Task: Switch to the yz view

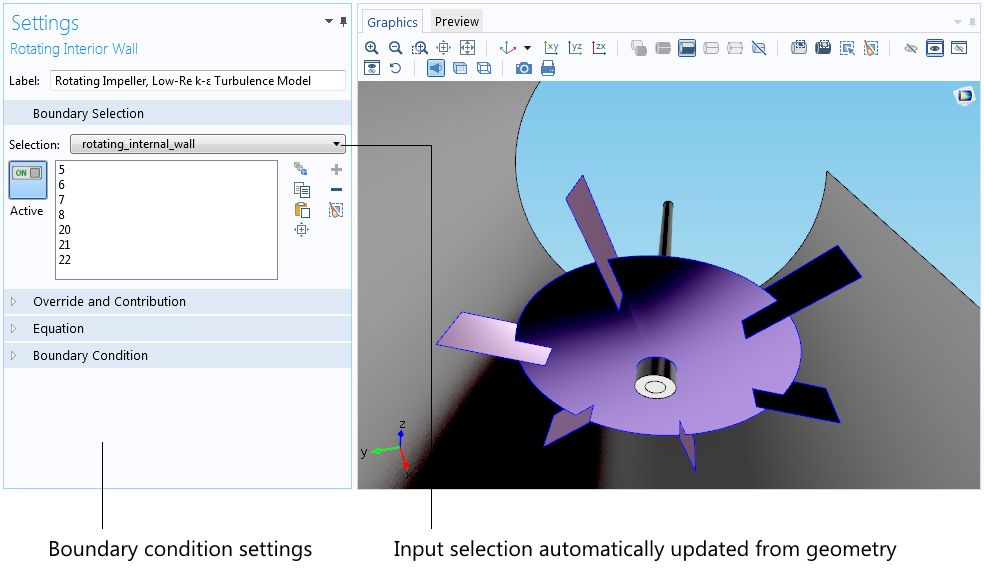Action: (x=575, y=48)
